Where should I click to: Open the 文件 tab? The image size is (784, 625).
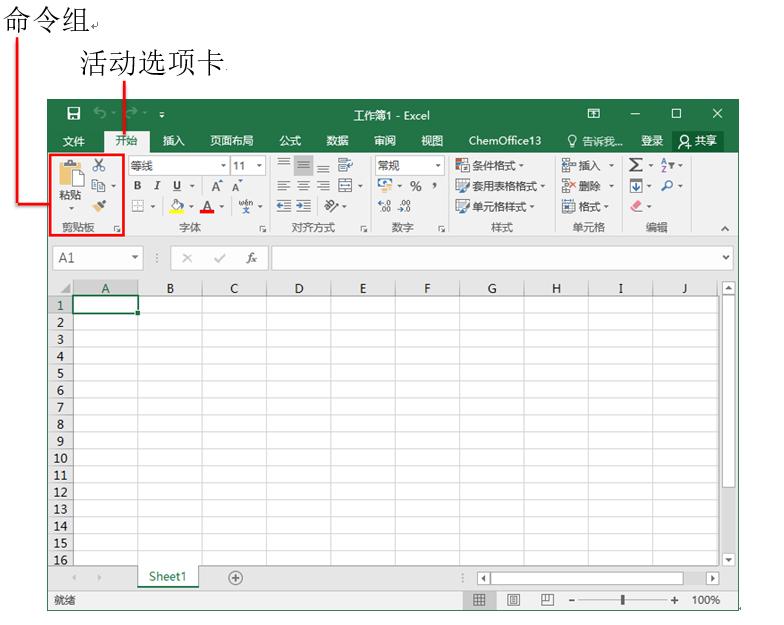(x=74, y=141)
